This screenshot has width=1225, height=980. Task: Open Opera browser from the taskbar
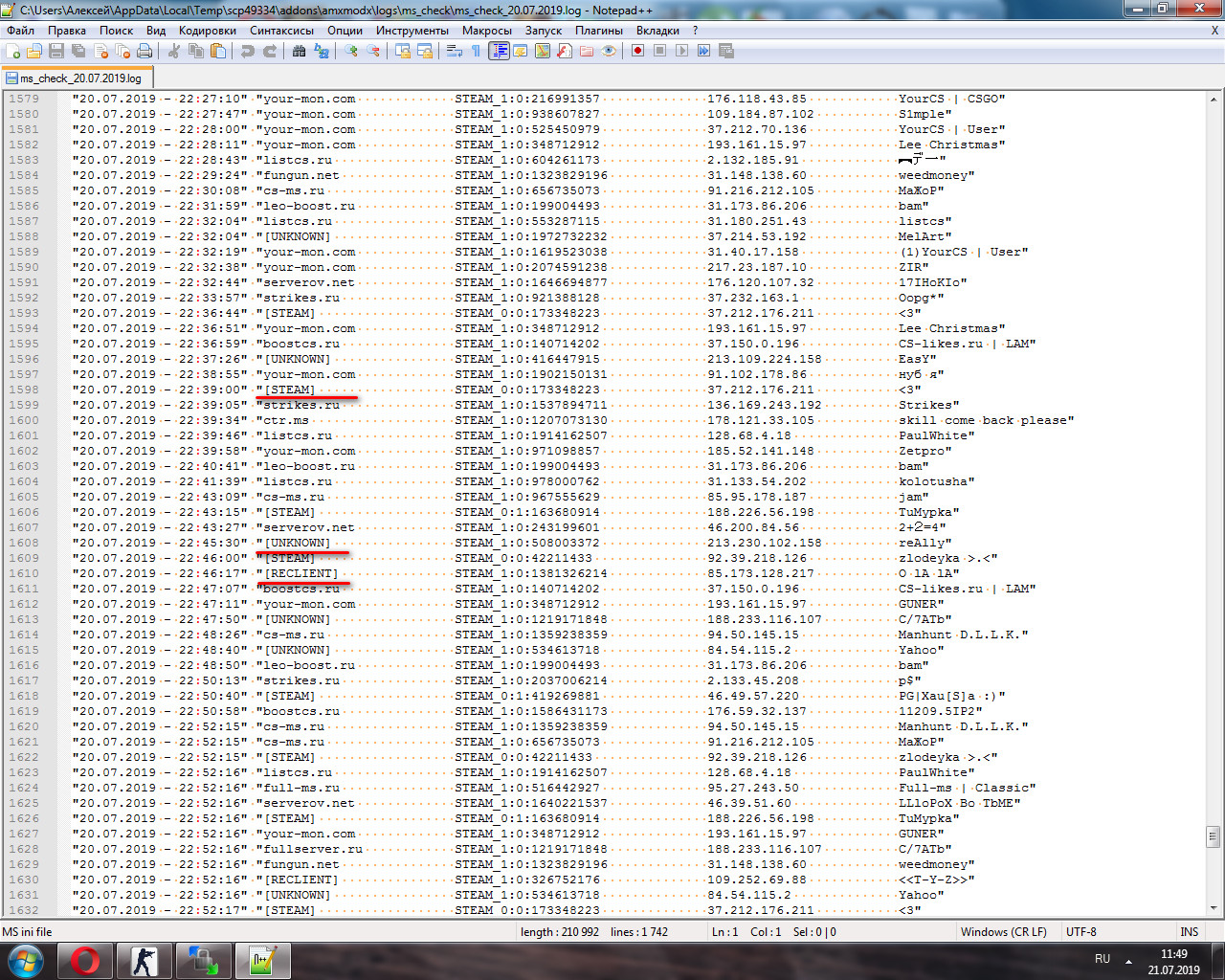tap(85, 960)
